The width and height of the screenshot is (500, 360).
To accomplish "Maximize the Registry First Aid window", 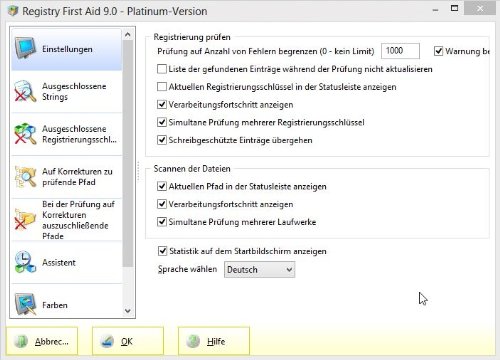I will pyautogui.click(x=454, y=8).
